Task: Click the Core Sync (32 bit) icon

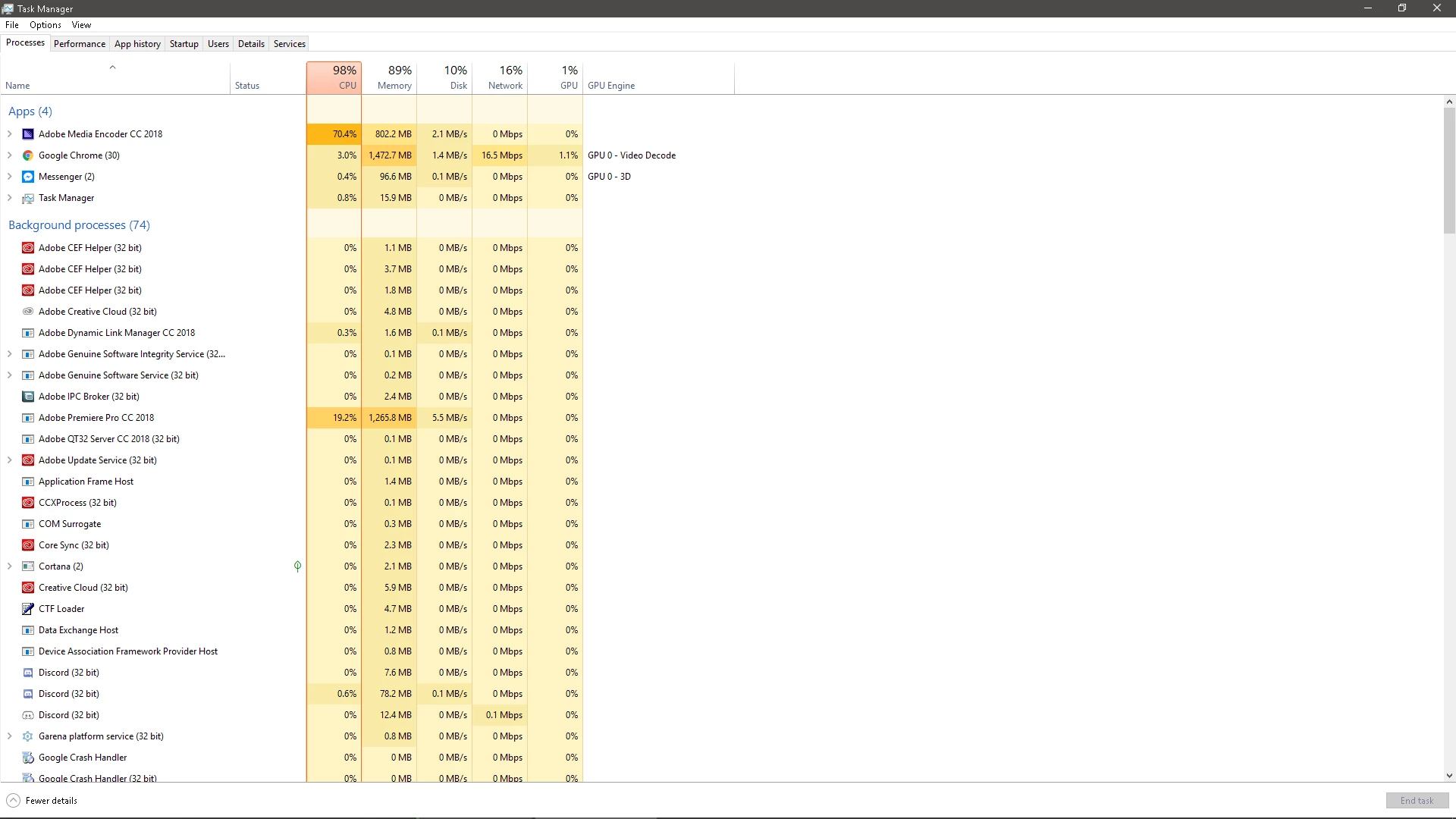Action: [28, 545]
